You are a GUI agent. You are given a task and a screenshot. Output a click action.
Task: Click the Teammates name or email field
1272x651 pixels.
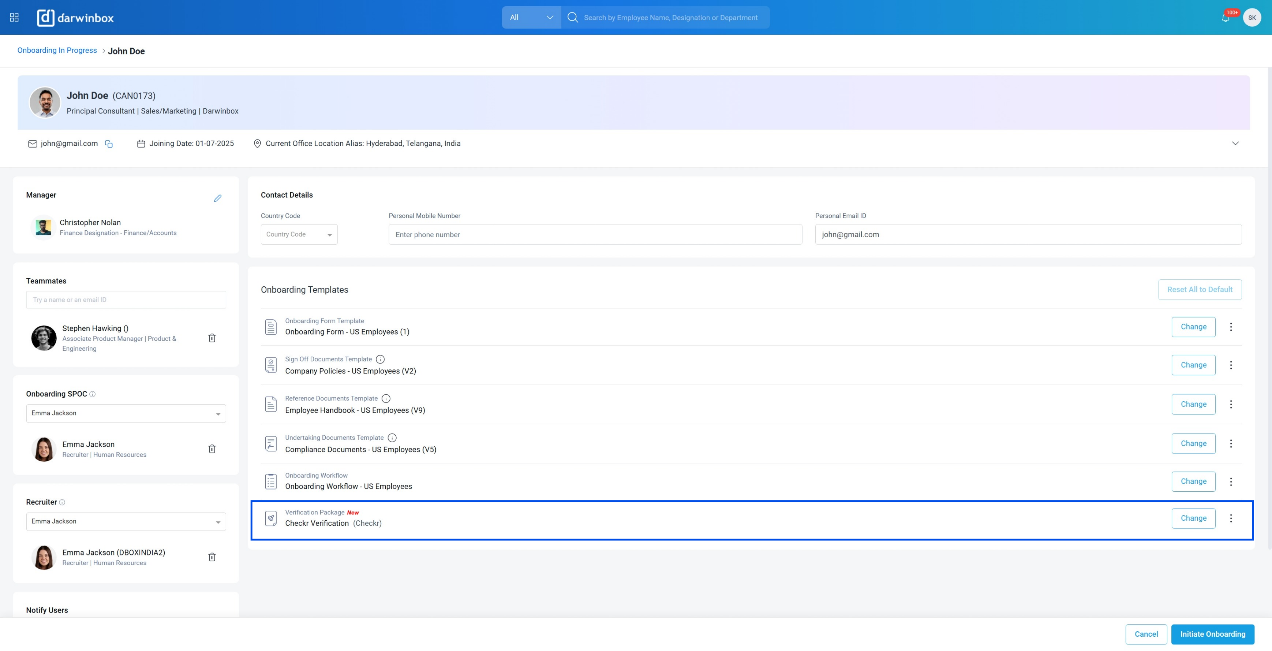[x=126, y=300]
